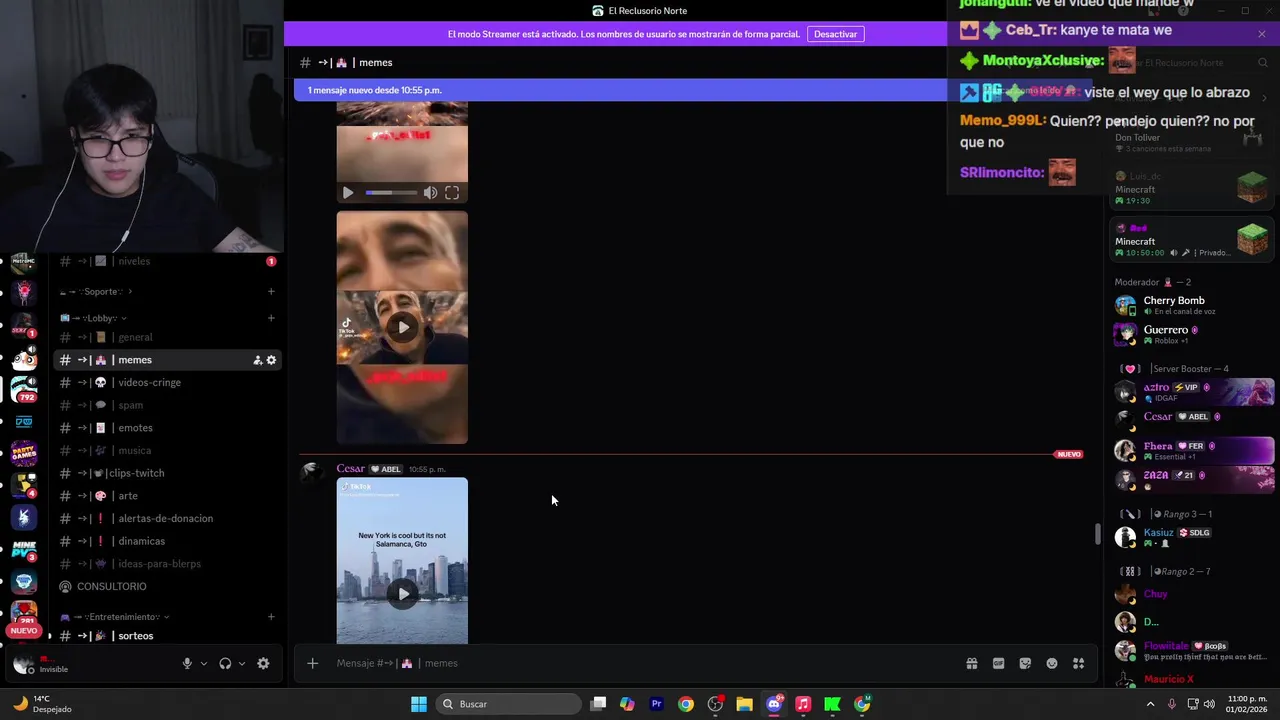Open Copilot from taskbar

click(x=627, y=704)
